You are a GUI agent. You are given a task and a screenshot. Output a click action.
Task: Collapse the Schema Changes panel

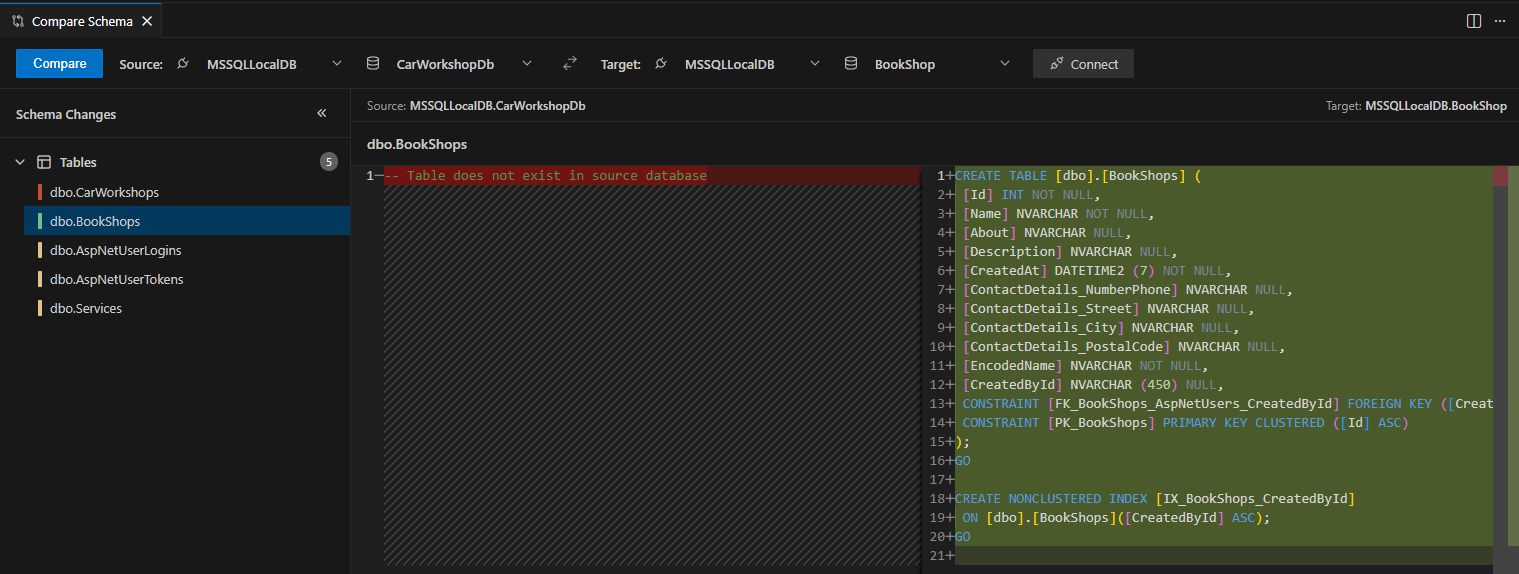point(322,114)
